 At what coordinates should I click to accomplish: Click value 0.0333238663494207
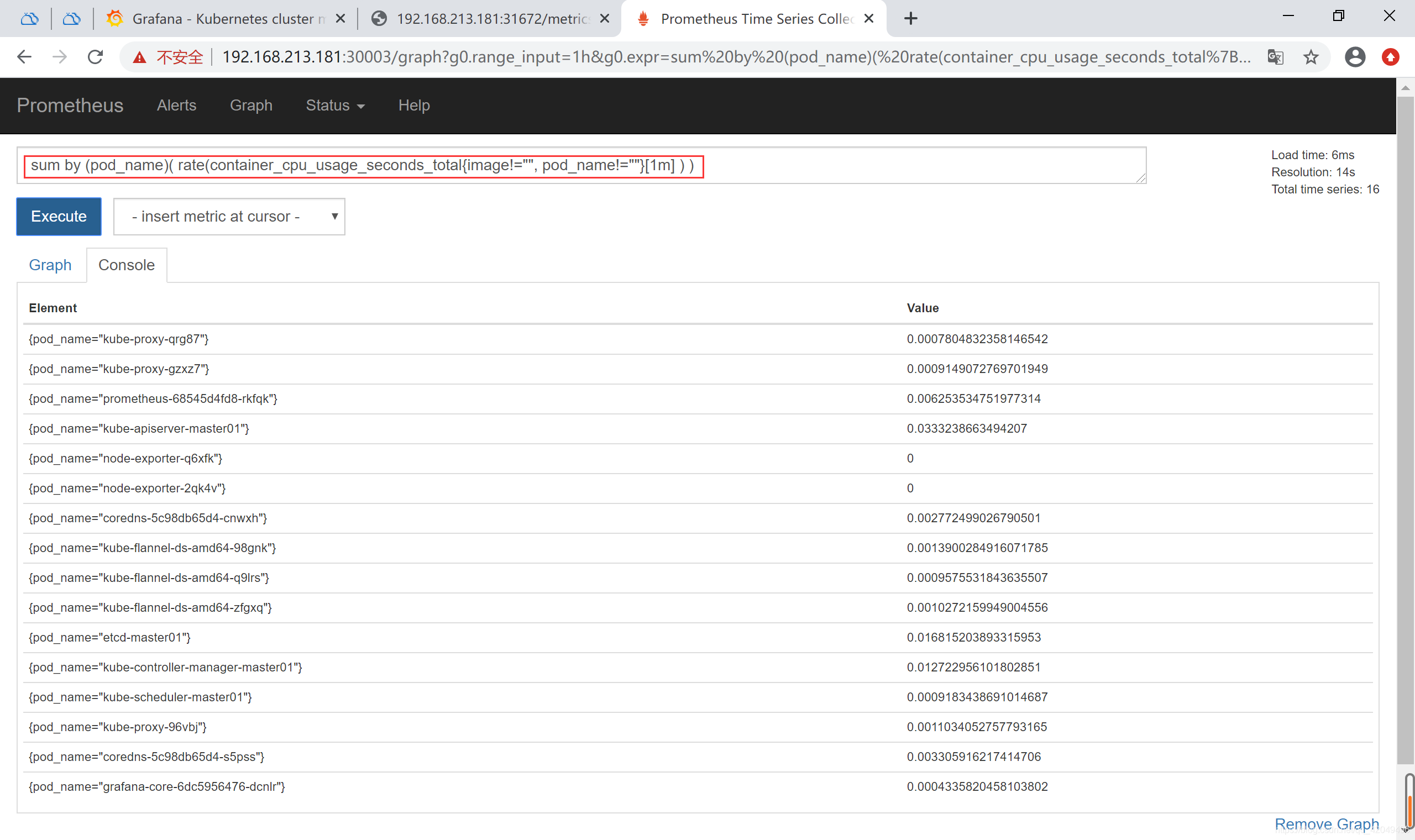(967, 428)
